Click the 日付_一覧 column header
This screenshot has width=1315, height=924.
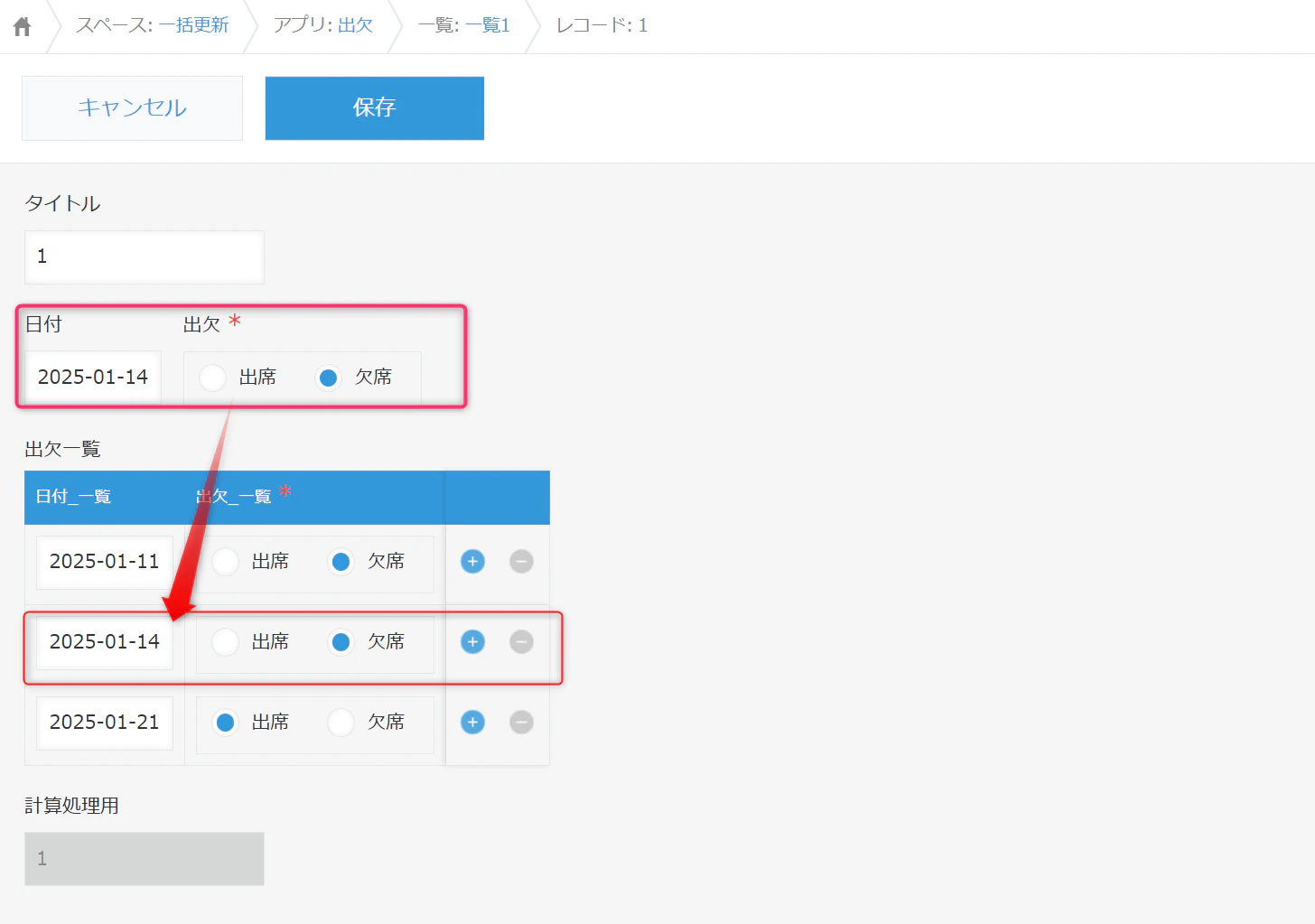(73, 497)
